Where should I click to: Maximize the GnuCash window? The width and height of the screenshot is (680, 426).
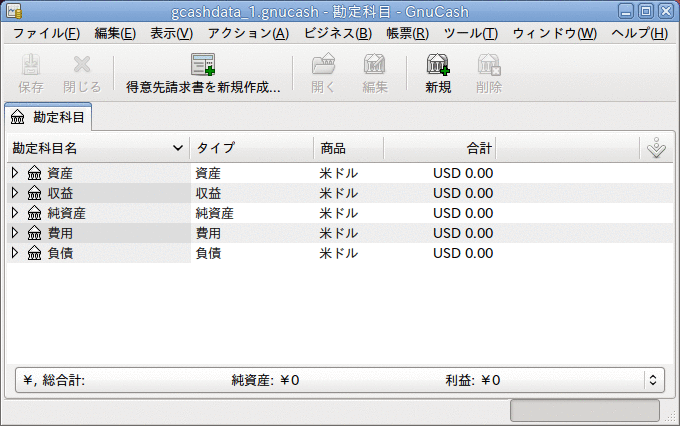[x=645, y=11]
